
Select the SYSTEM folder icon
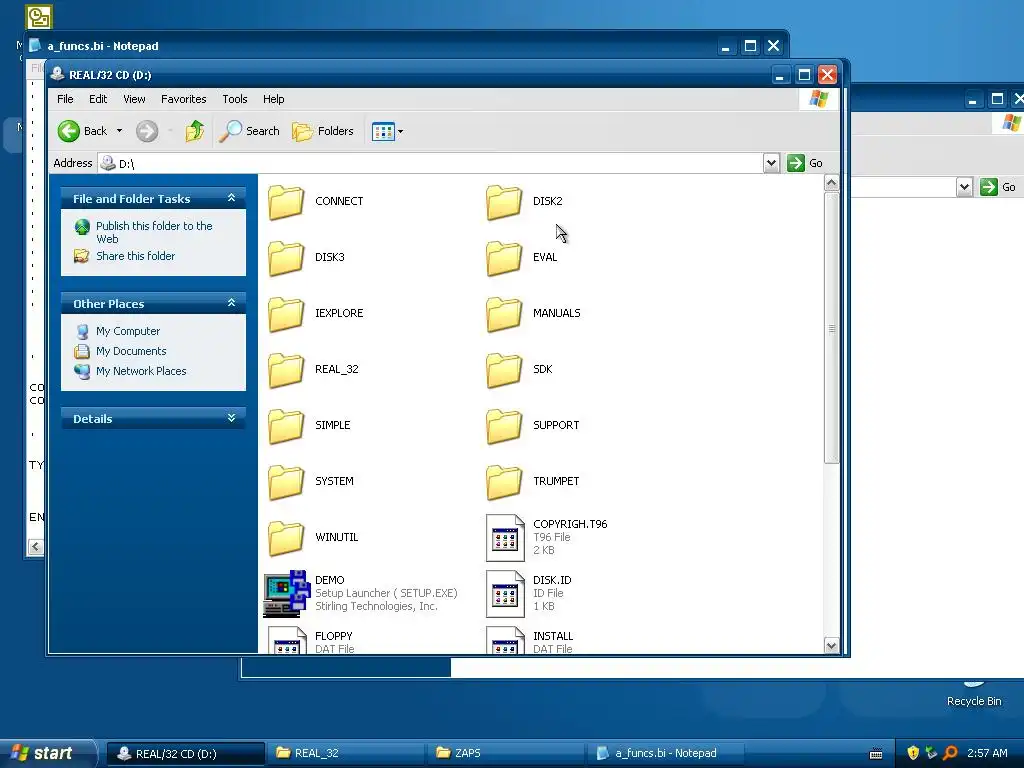(286, 483)
